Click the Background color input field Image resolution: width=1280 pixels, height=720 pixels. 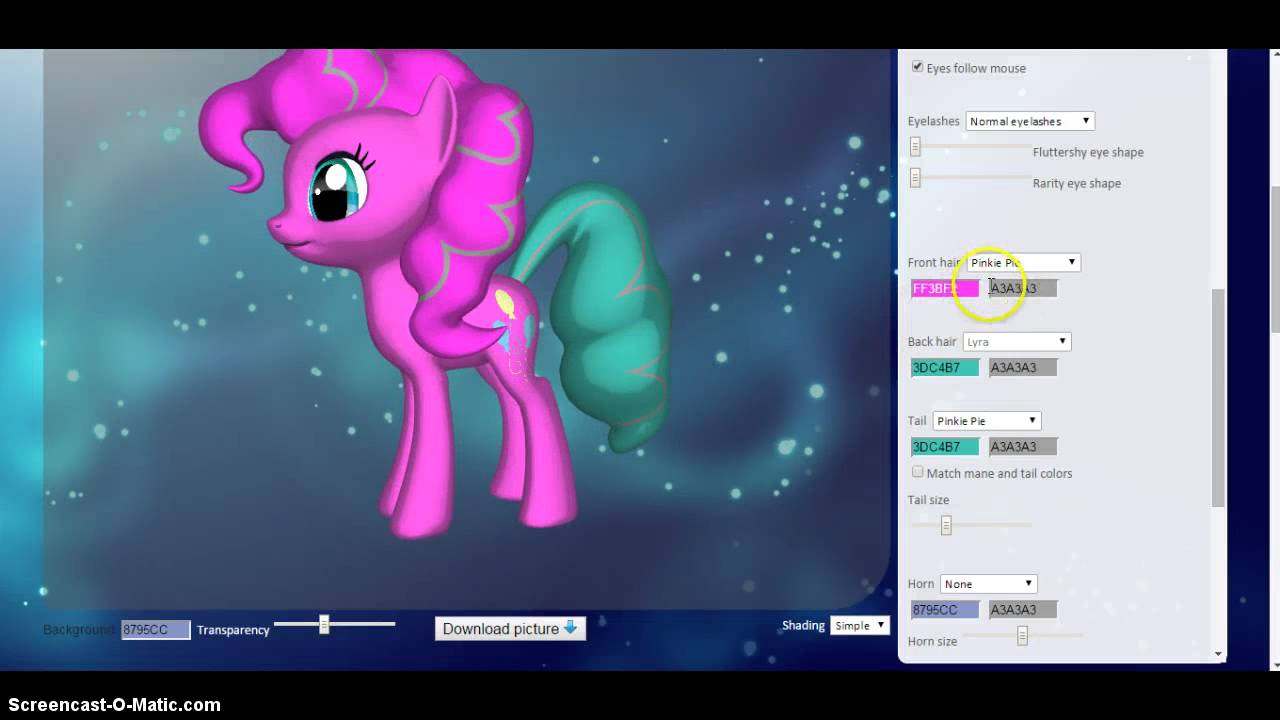155,630
